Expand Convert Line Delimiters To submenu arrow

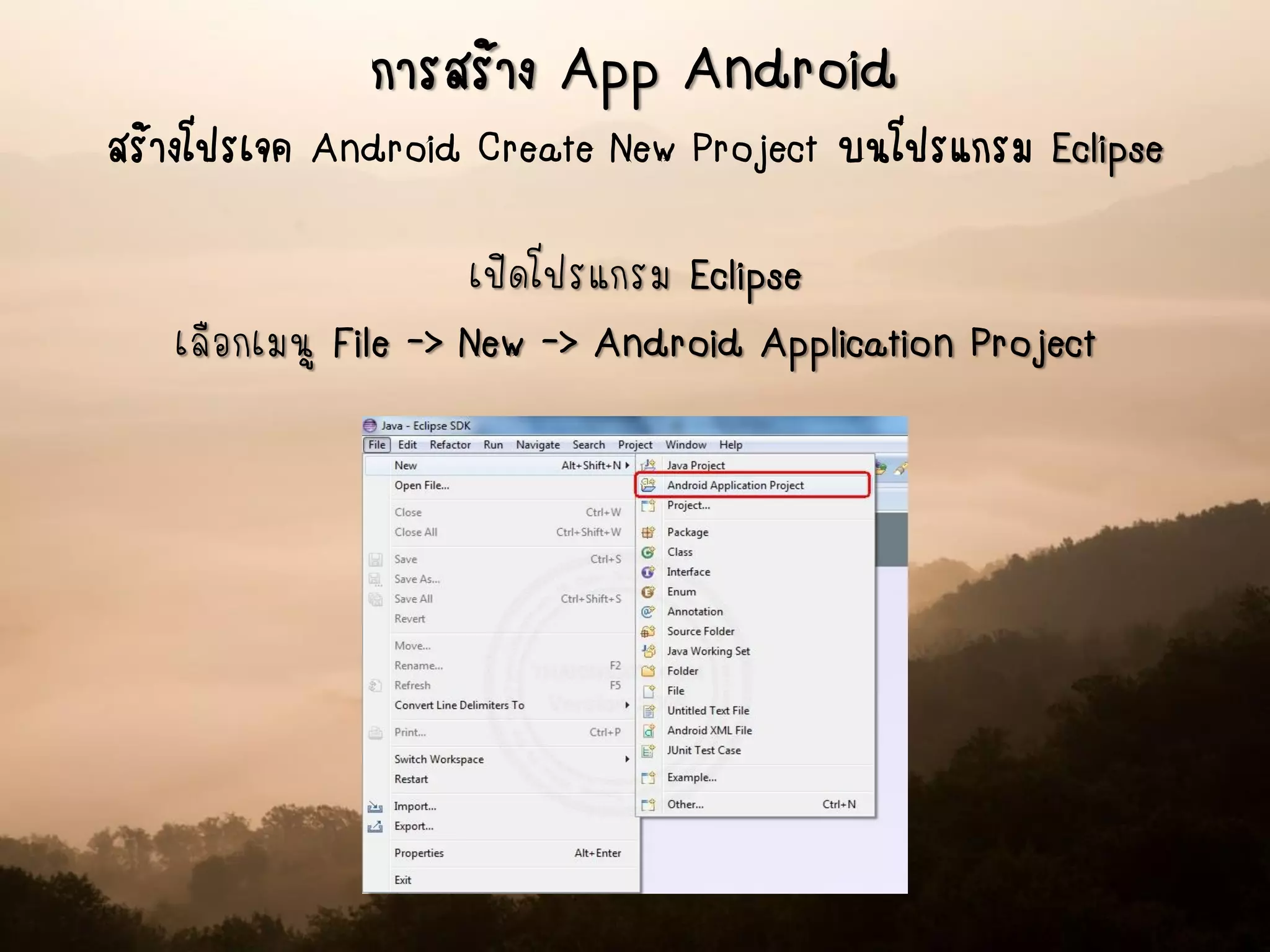coord(627,705)
